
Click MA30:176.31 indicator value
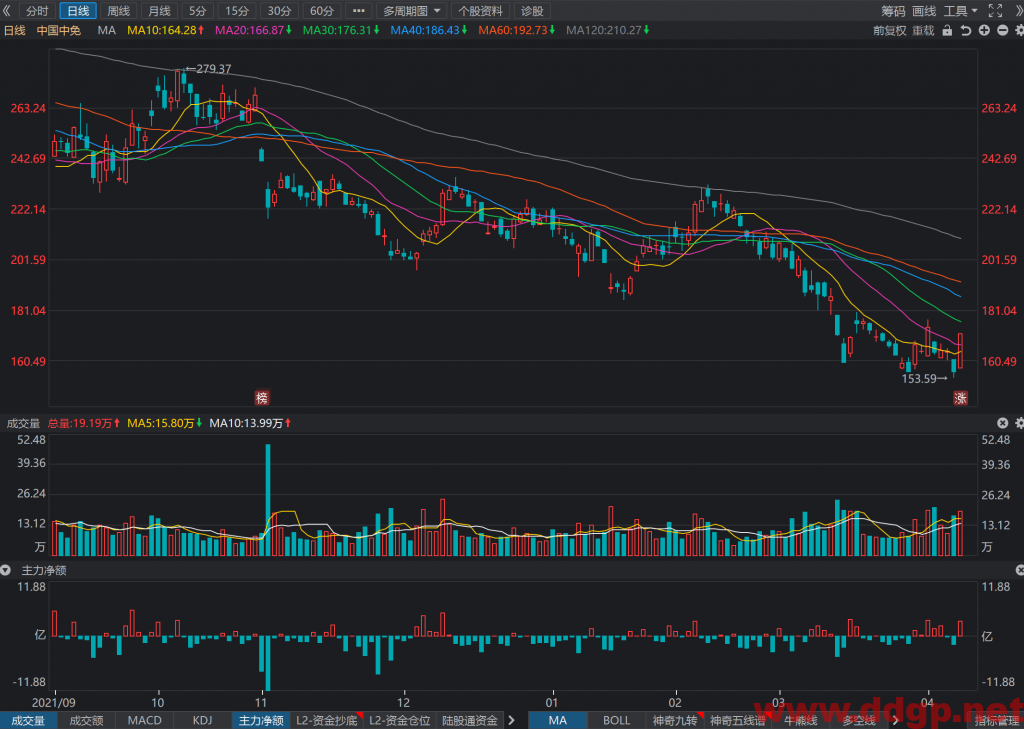(x=342, y=30)
